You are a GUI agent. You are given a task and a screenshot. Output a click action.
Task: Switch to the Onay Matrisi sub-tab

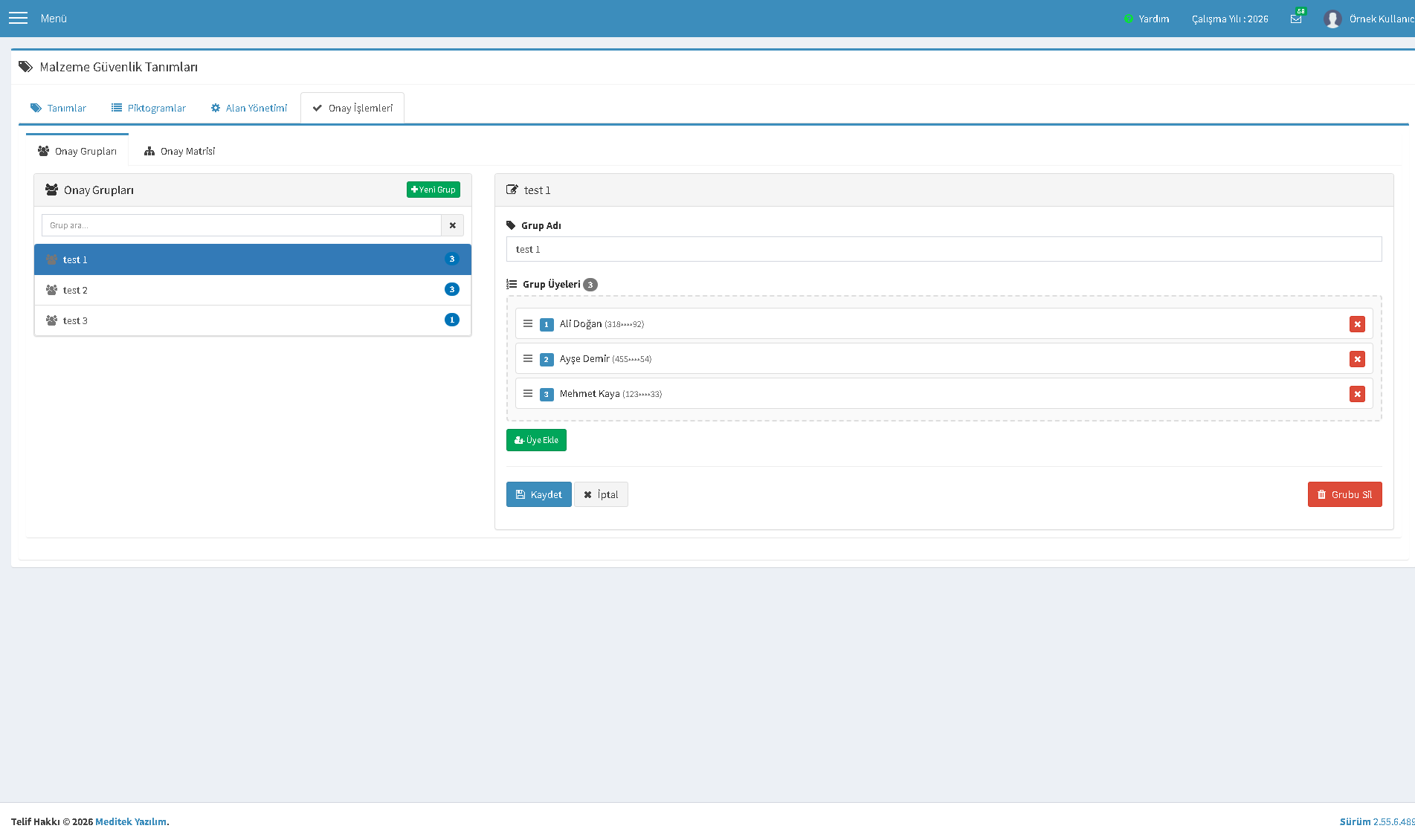pos(179,151)
